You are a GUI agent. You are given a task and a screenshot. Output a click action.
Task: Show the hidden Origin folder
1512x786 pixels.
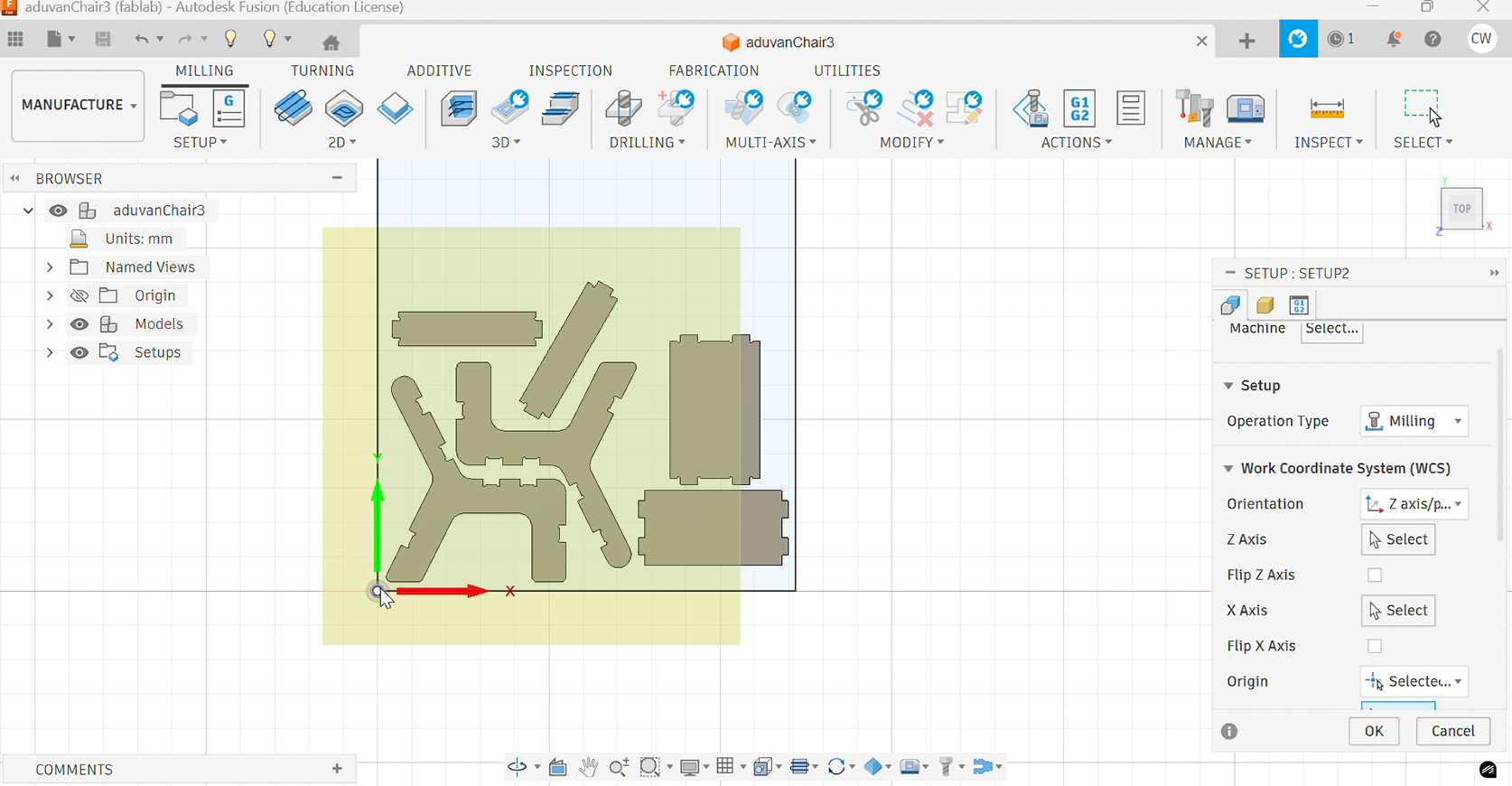(79, 296)
